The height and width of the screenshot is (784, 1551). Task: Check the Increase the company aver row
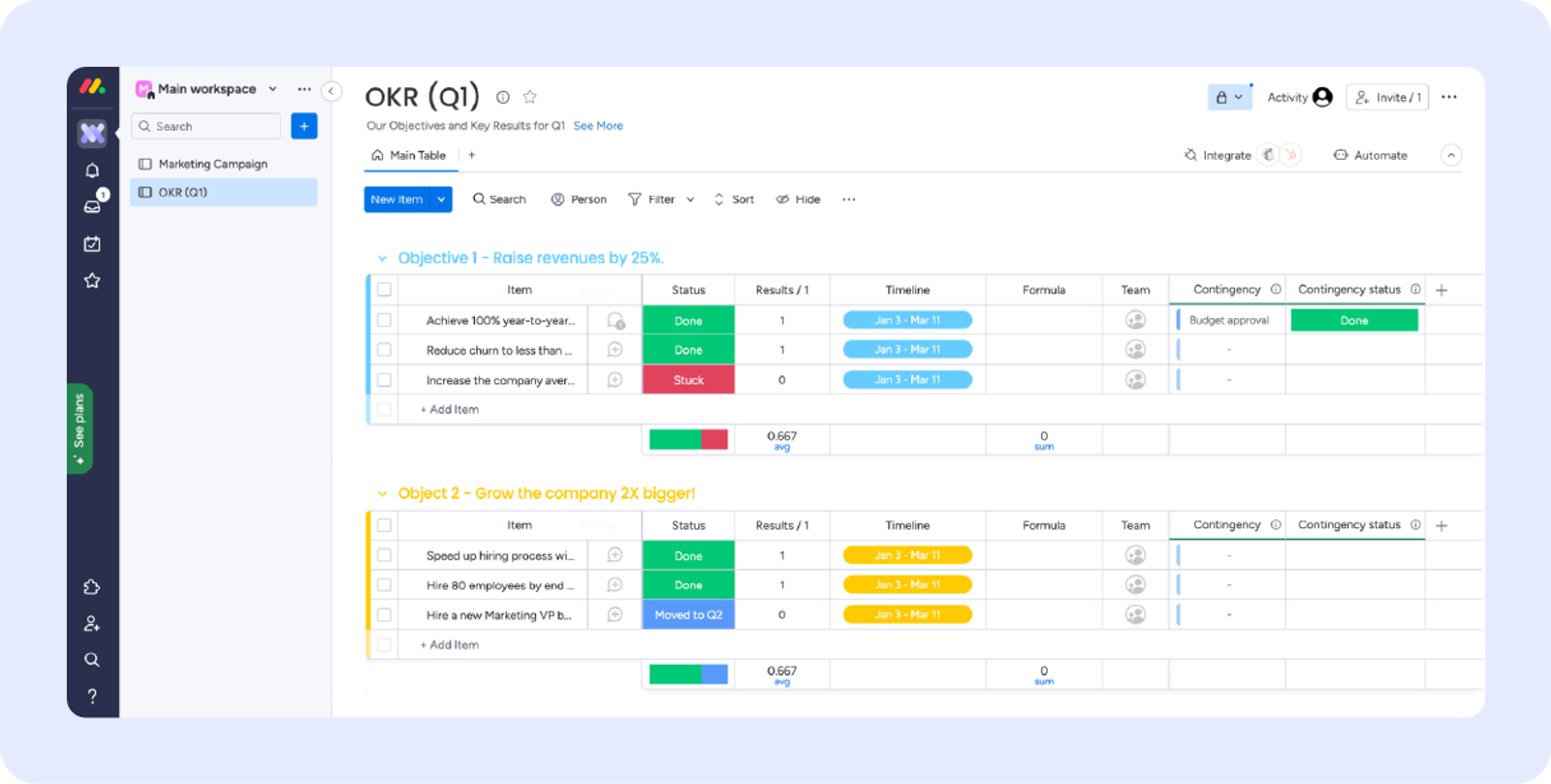click(385, 380)
